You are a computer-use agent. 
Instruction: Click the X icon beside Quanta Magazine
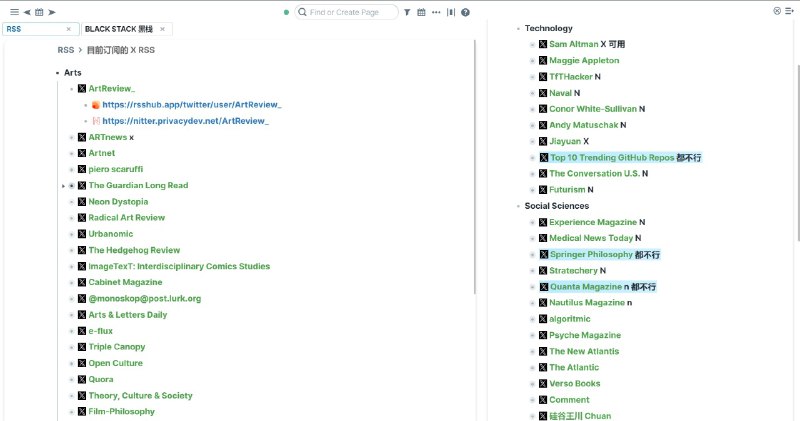click(x=544, y=287)
